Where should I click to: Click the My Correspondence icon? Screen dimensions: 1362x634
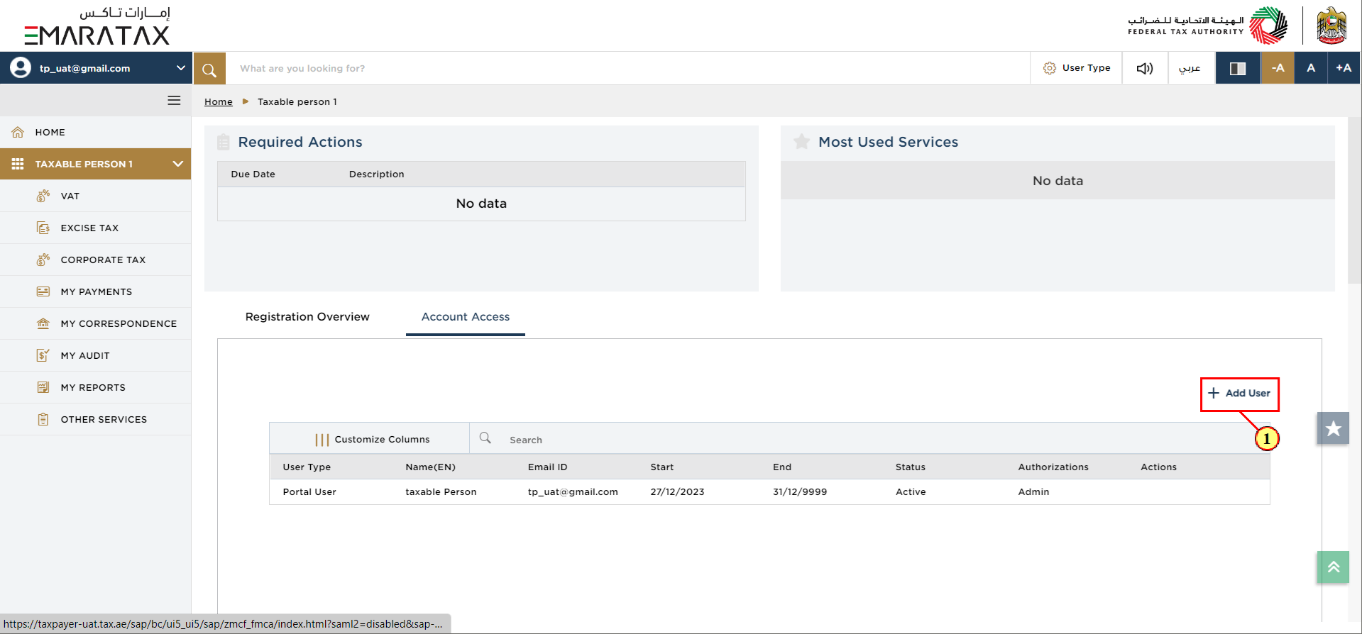pos(43,324)
